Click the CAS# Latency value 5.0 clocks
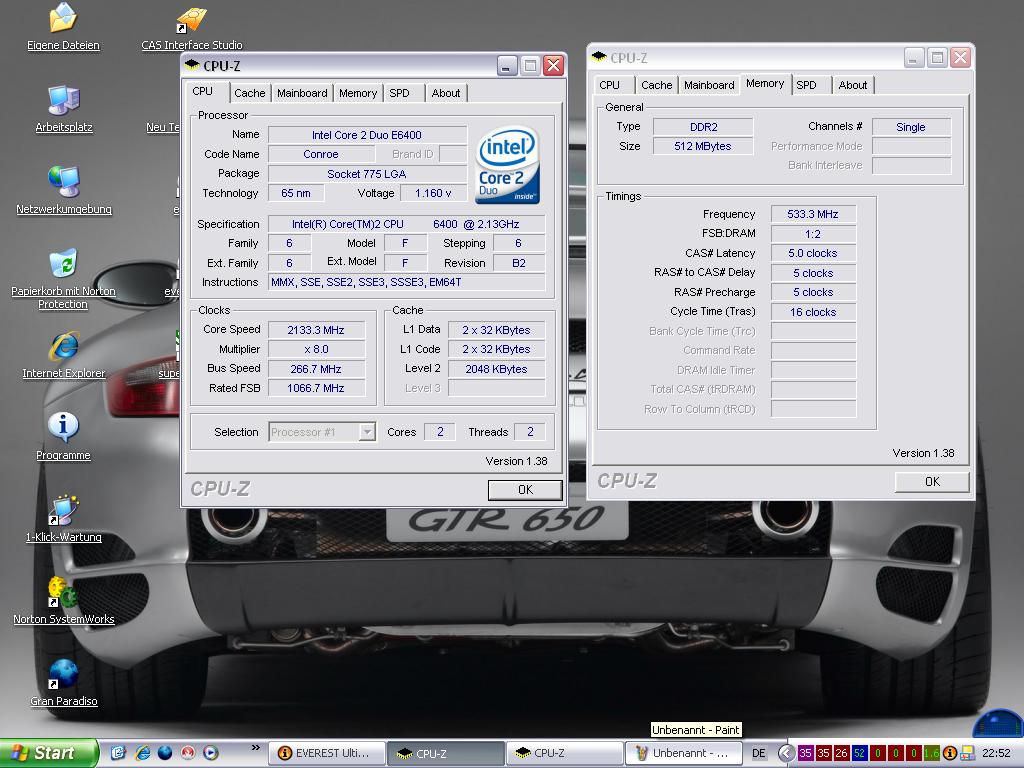 pos(813,253)
